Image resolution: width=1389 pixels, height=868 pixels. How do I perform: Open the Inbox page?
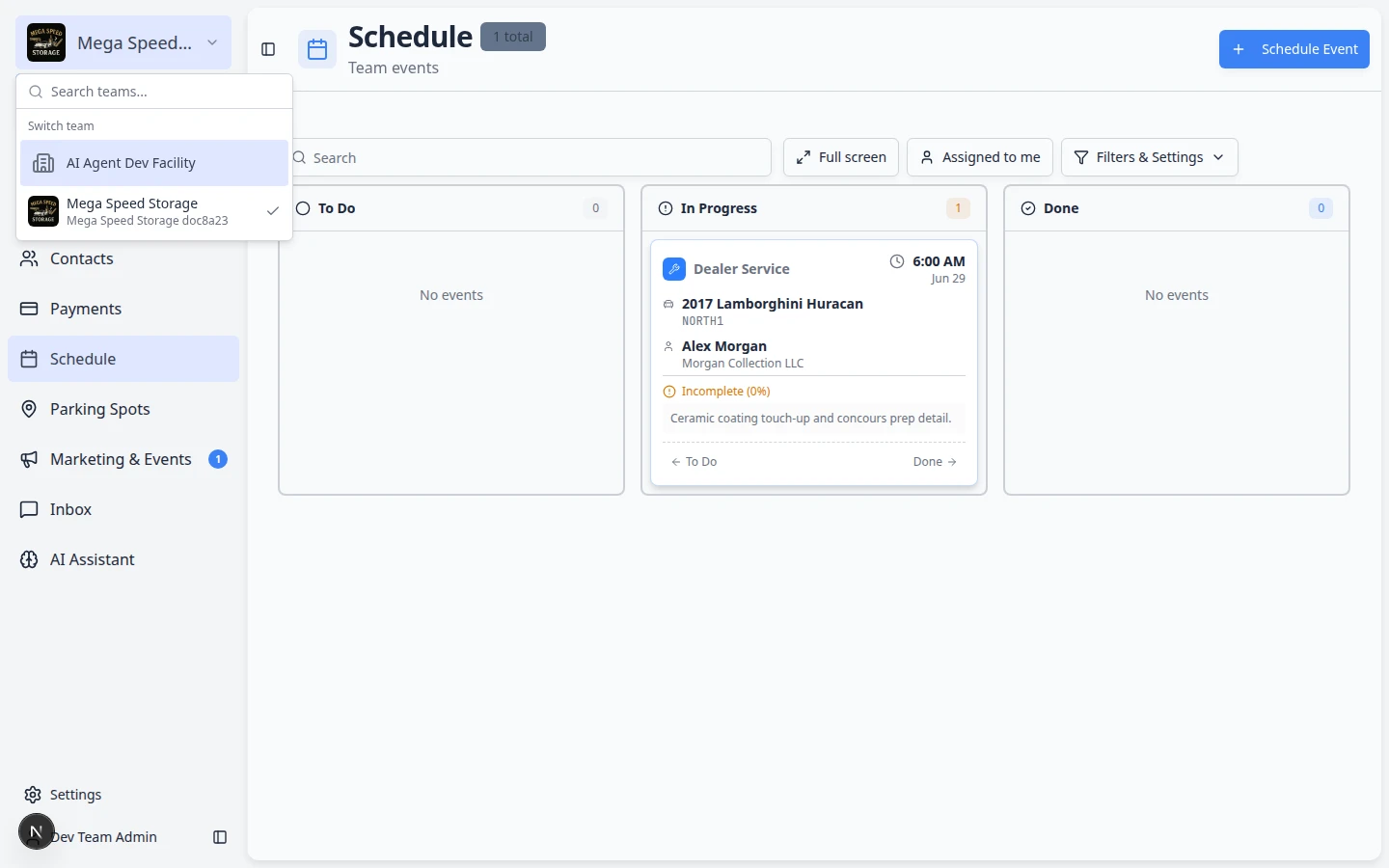(x=123, y=509)
